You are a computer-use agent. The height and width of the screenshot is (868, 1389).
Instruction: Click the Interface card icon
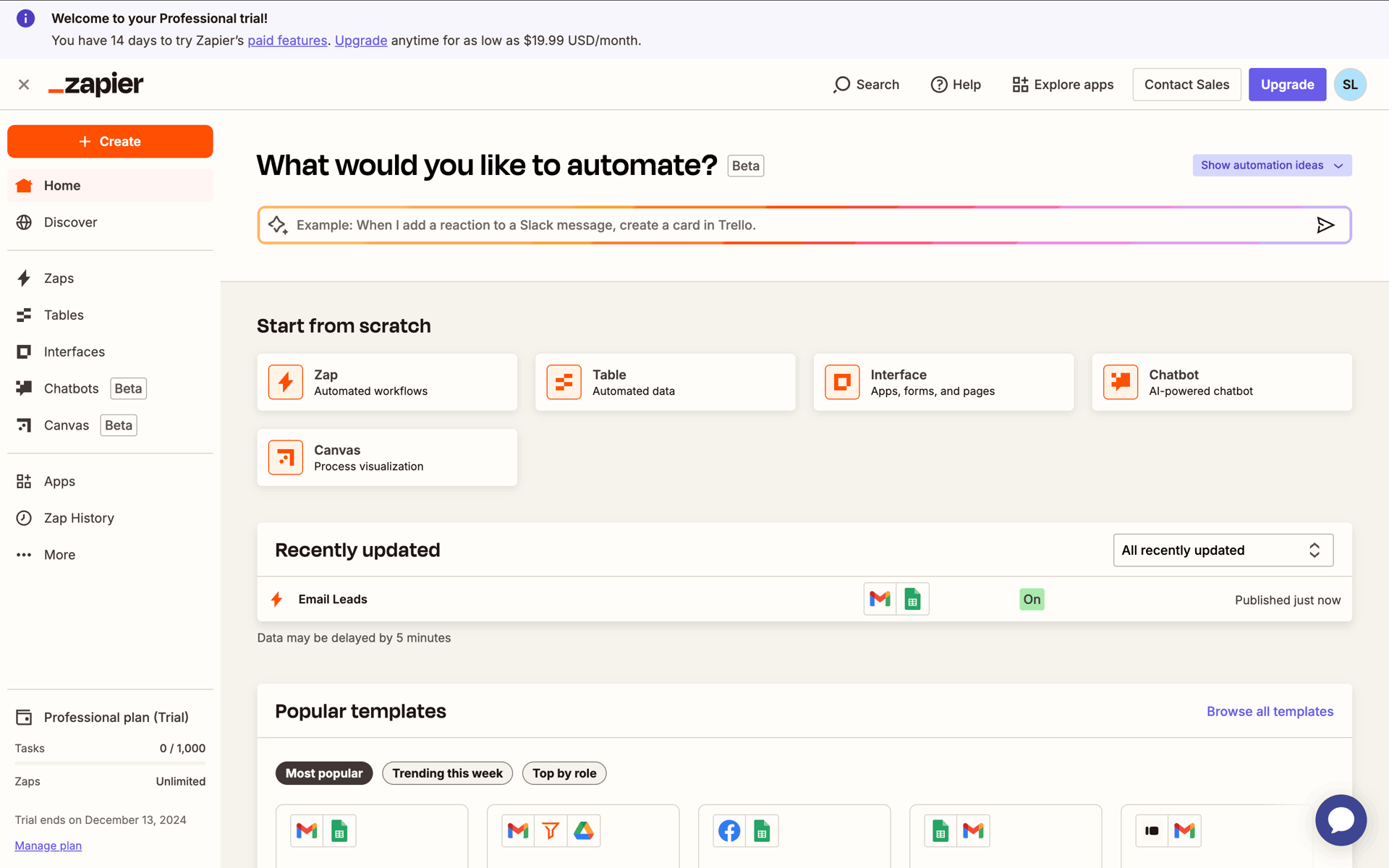pyautogui.click(x=842, y=382)
